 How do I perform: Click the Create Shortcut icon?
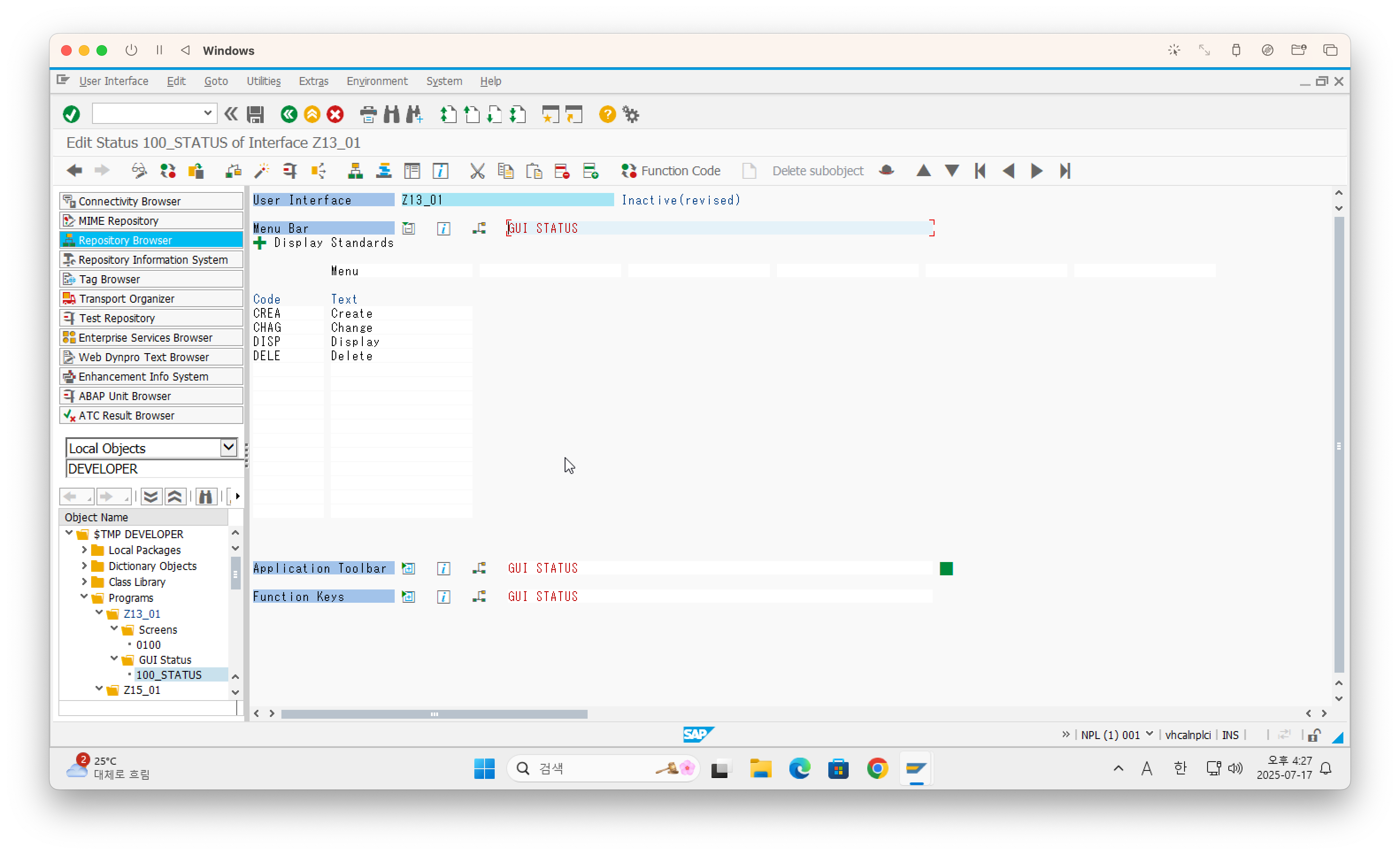[x=574, y=114]
